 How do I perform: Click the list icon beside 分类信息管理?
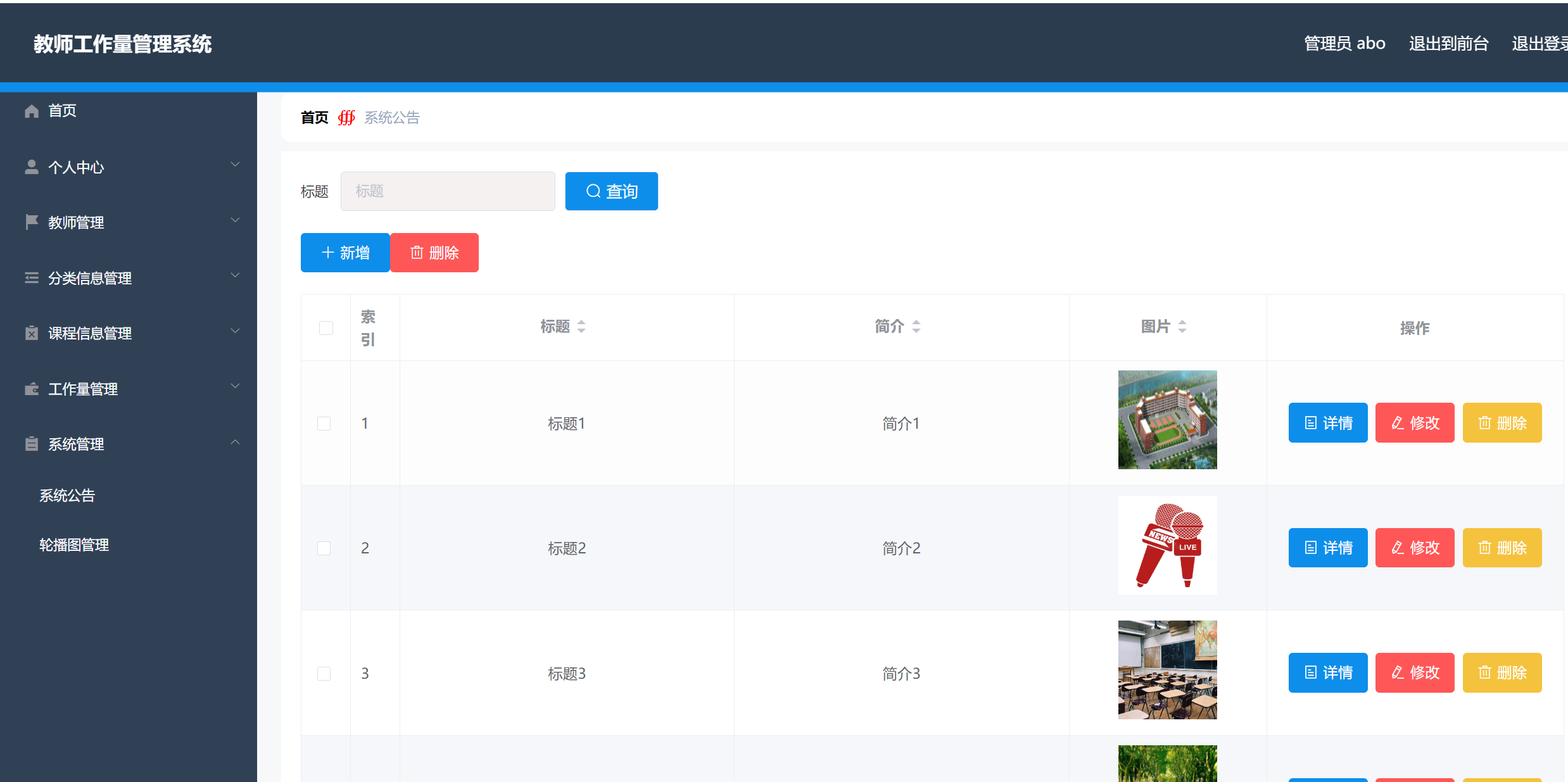coord(32,277)
